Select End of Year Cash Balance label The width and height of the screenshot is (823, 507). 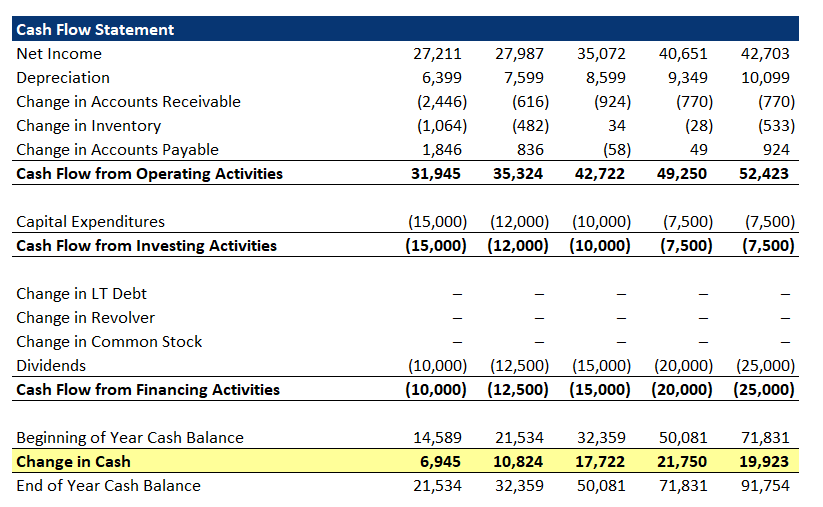click(109, 486)
